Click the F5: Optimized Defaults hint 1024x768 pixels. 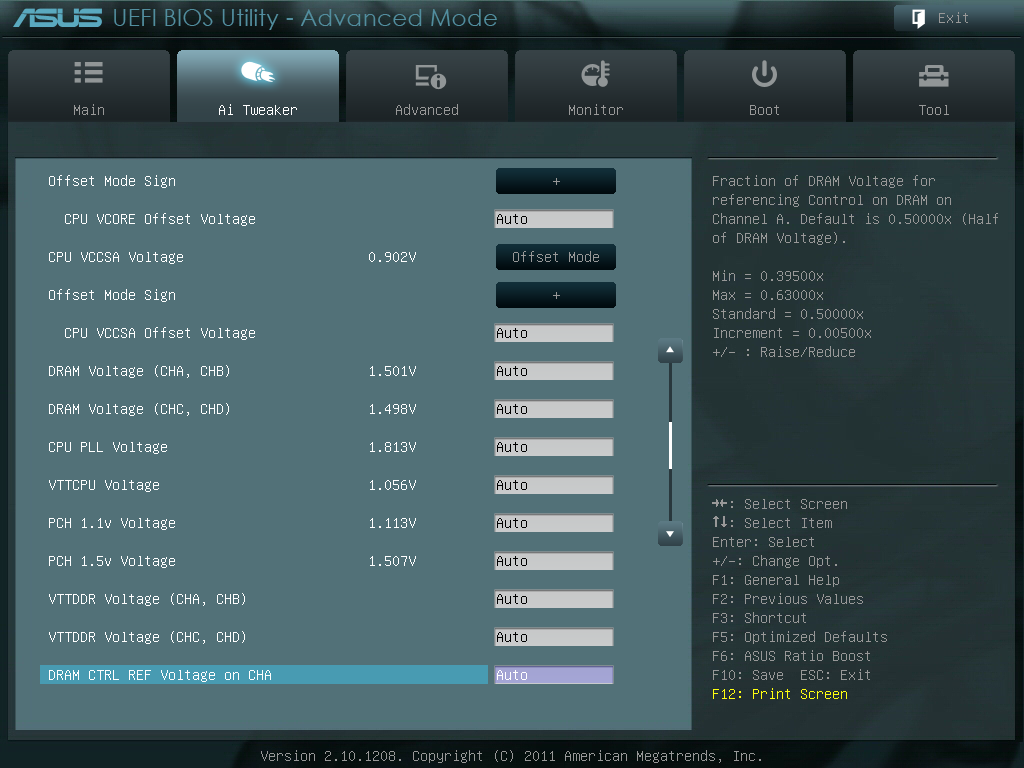[x=799, y=637]
